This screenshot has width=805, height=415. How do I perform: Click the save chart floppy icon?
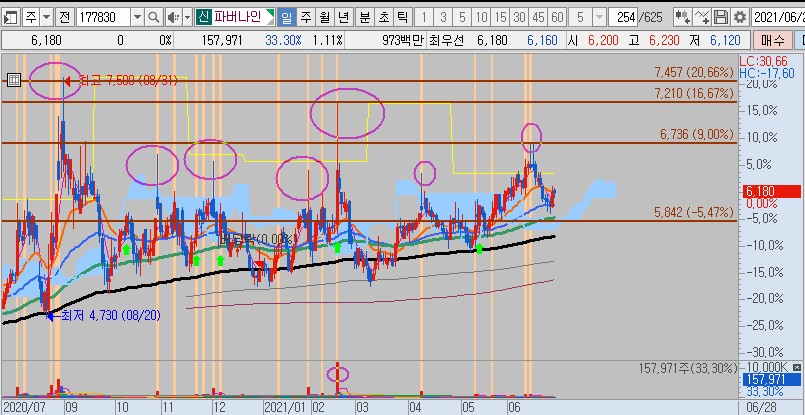point(721,17)
